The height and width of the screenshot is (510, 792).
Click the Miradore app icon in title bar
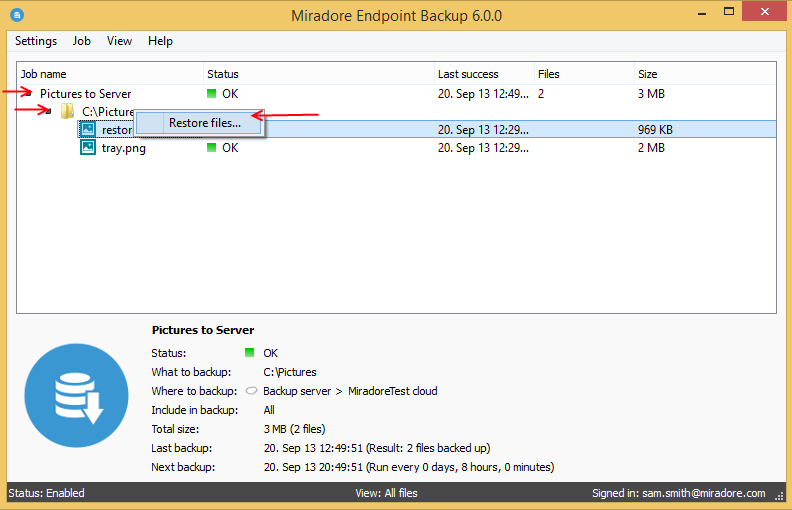[17, 15]
